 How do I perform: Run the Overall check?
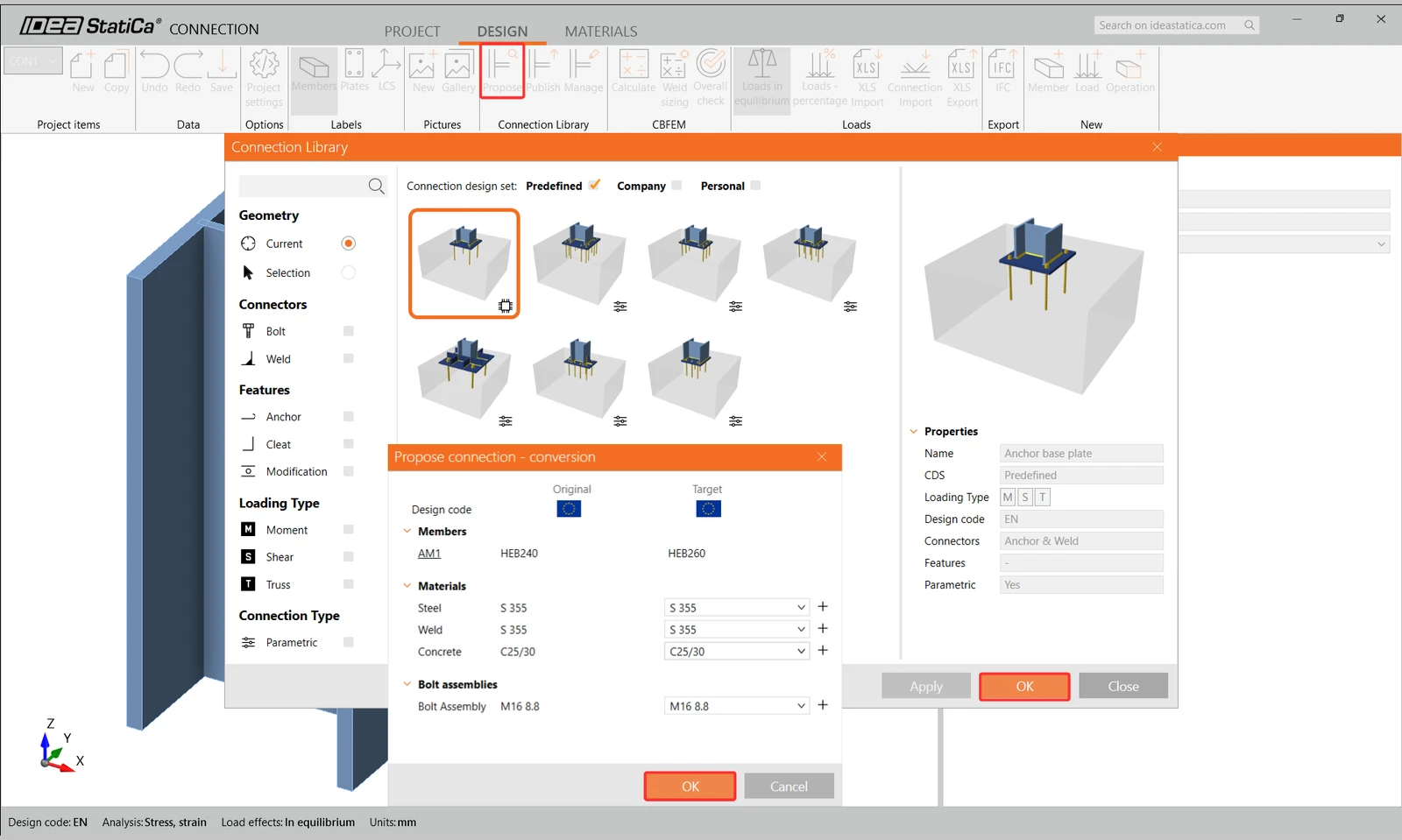[710, 79]
